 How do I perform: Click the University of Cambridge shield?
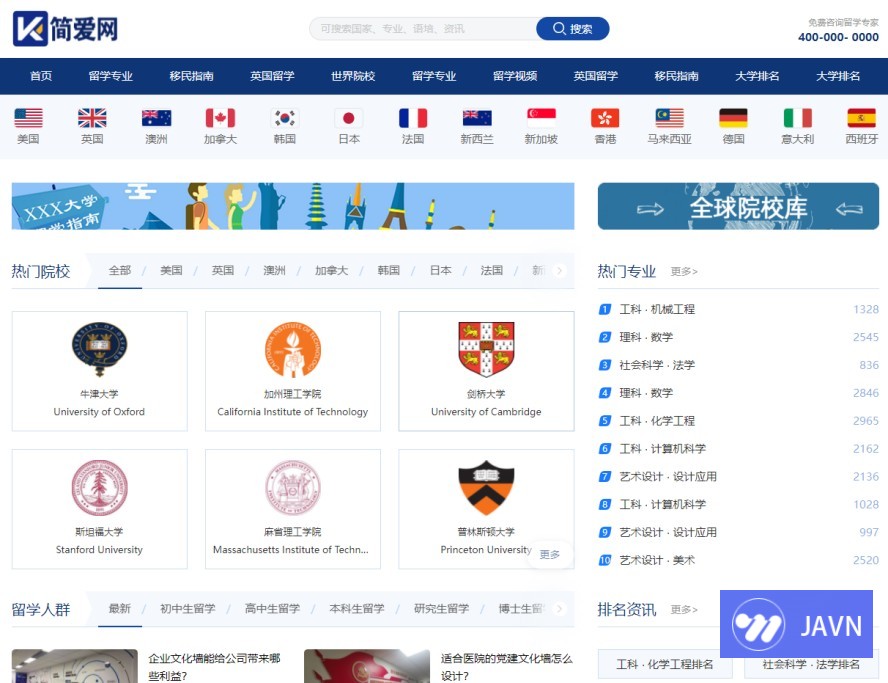486,349
